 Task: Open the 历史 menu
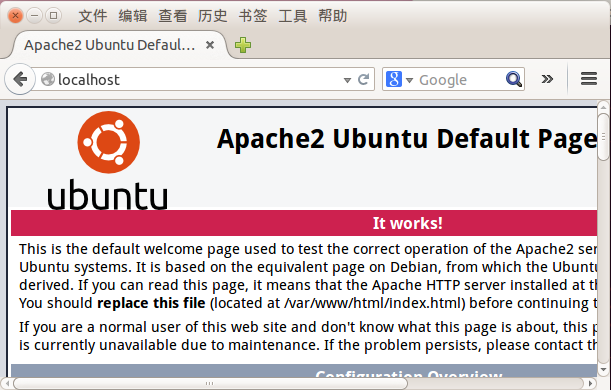click(x=212, y=16)
